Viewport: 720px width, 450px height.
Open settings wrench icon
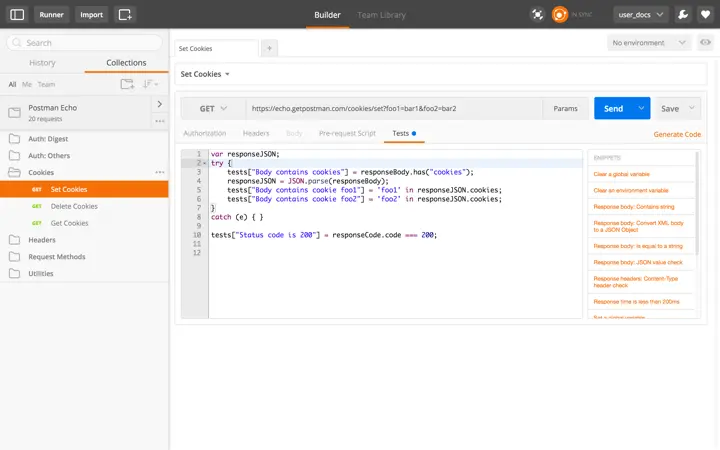click(x=683, y=15)
